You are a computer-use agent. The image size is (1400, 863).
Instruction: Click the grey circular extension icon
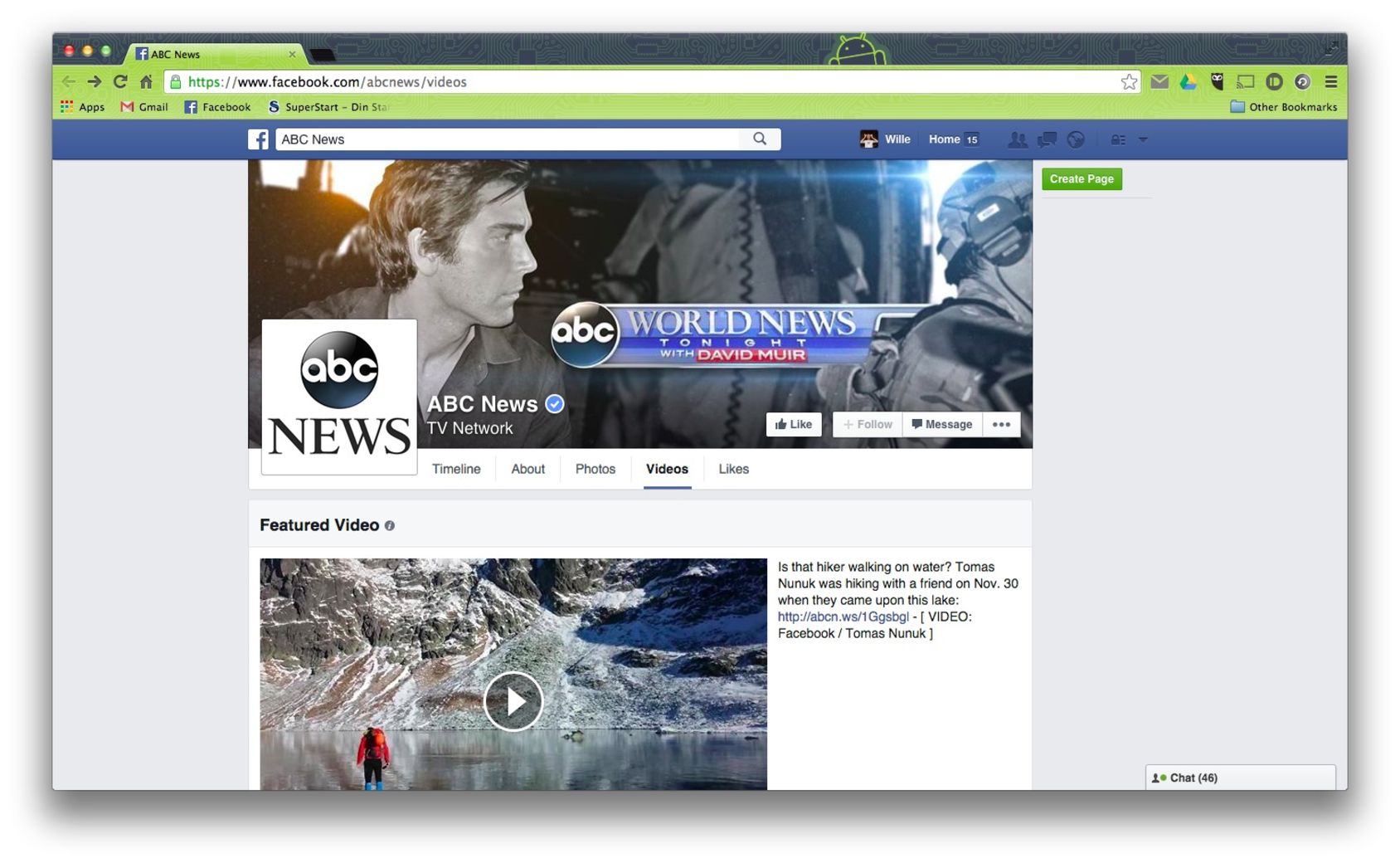(x=1302, y=81)
